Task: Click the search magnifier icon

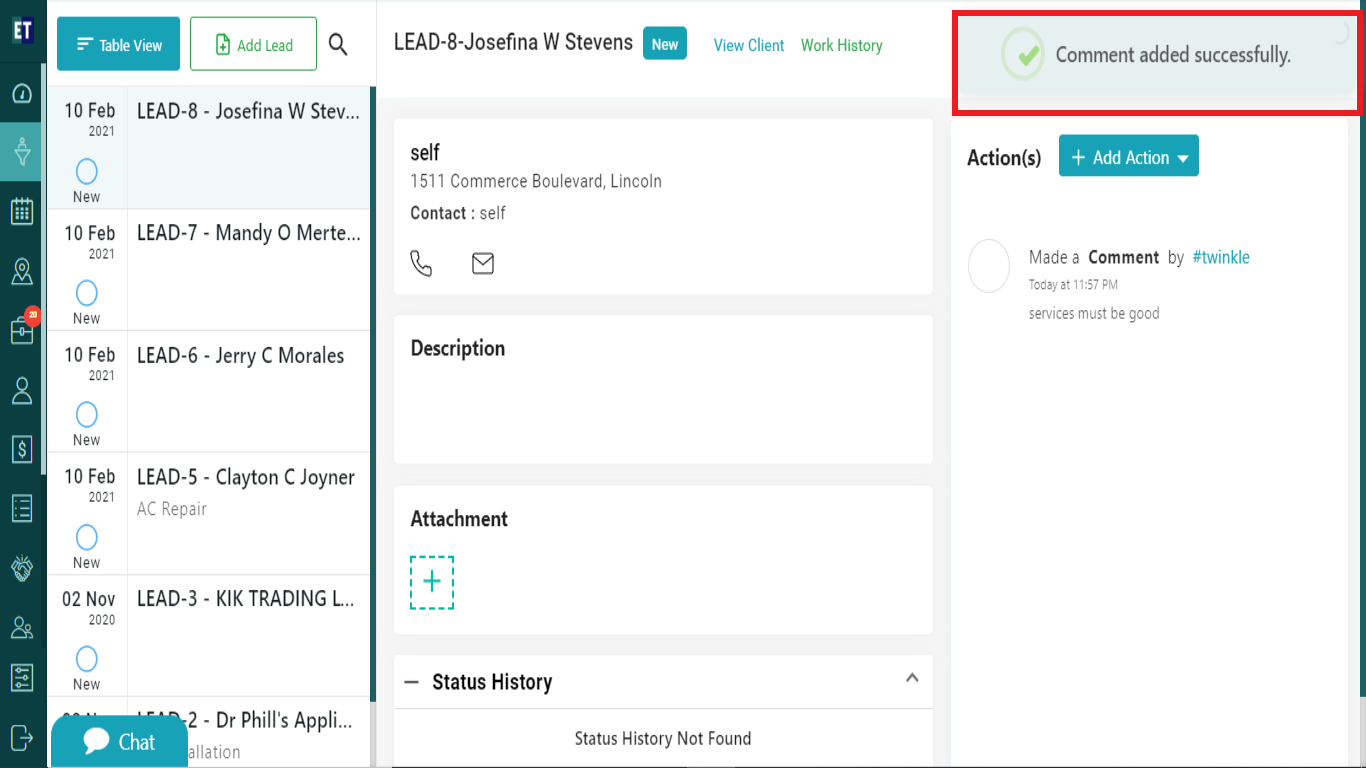Action: (x=338, y=44)
